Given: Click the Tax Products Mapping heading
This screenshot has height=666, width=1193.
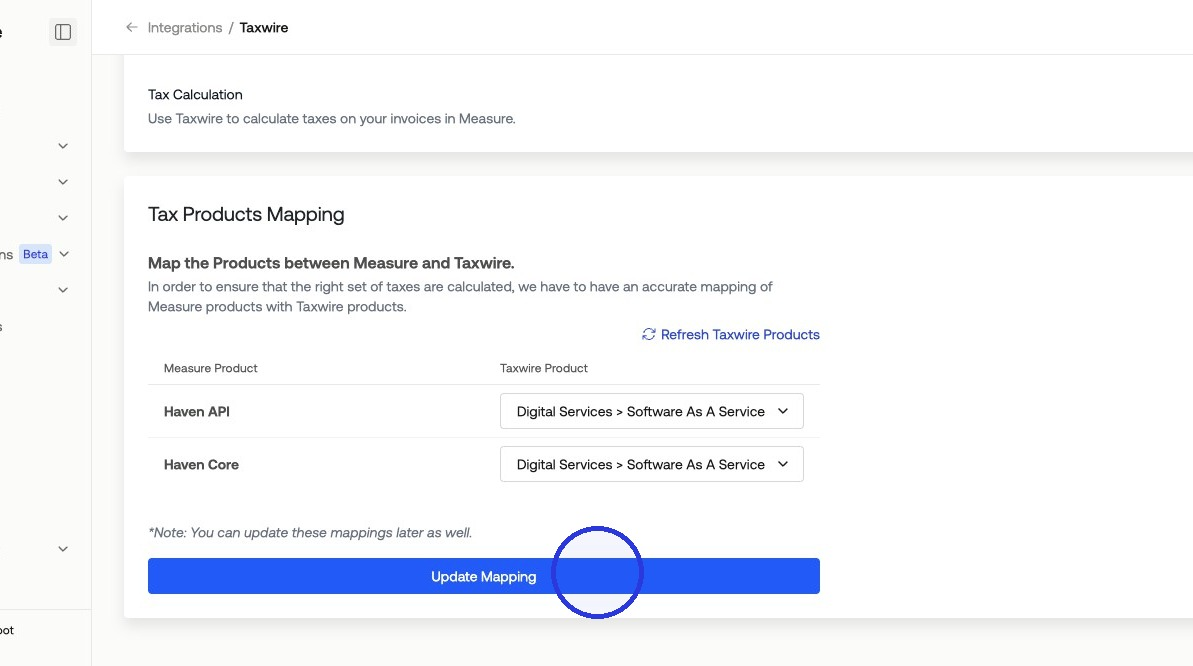Looking at the screenshot, I should pos(246,214).
